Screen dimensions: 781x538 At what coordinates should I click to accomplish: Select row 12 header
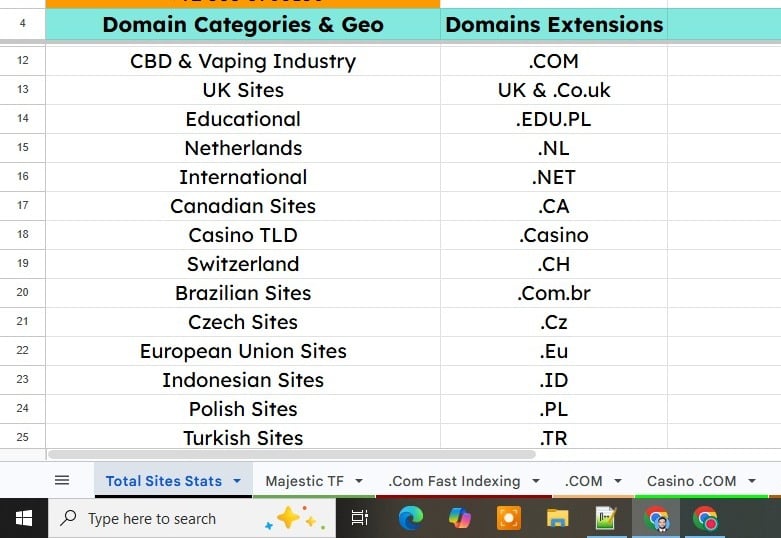click(x=22, y=61)
